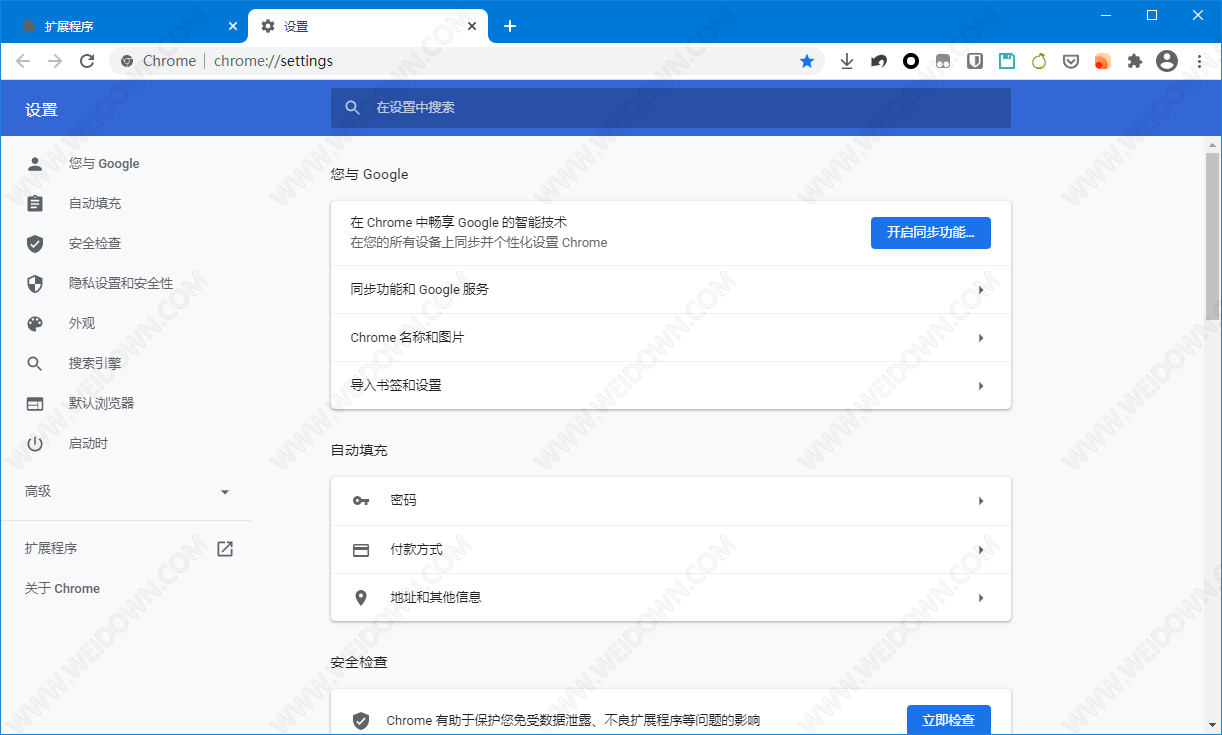Image resolution: width=1222 pixels, height=735 pixels.
Task: Open the Chrome 名称和图片 row arrow
Action: click(x=981, y=338)
